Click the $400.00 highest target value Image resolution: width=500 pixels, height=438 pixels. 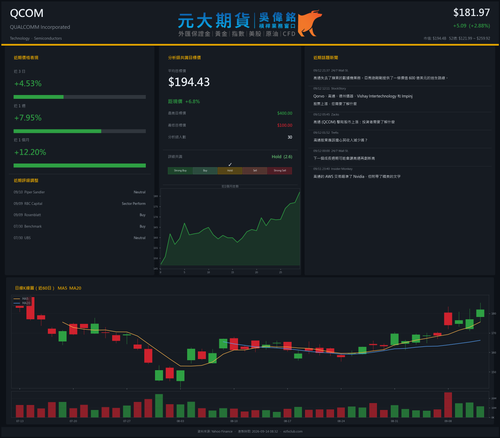(285, 113)
